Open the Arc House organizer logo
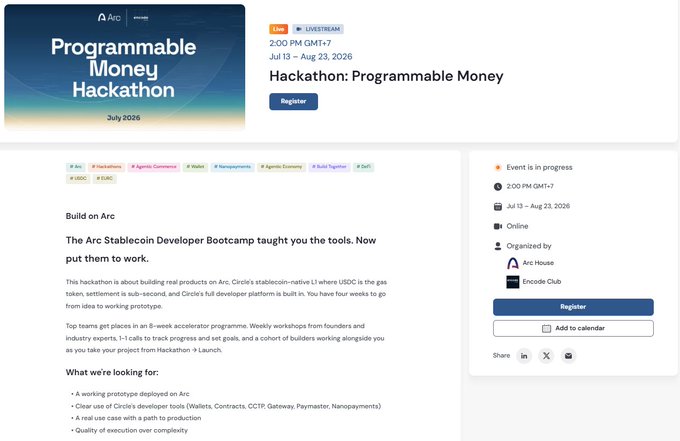Image resolution: width=680 pixels, height=441 pixels. [513, 263]
